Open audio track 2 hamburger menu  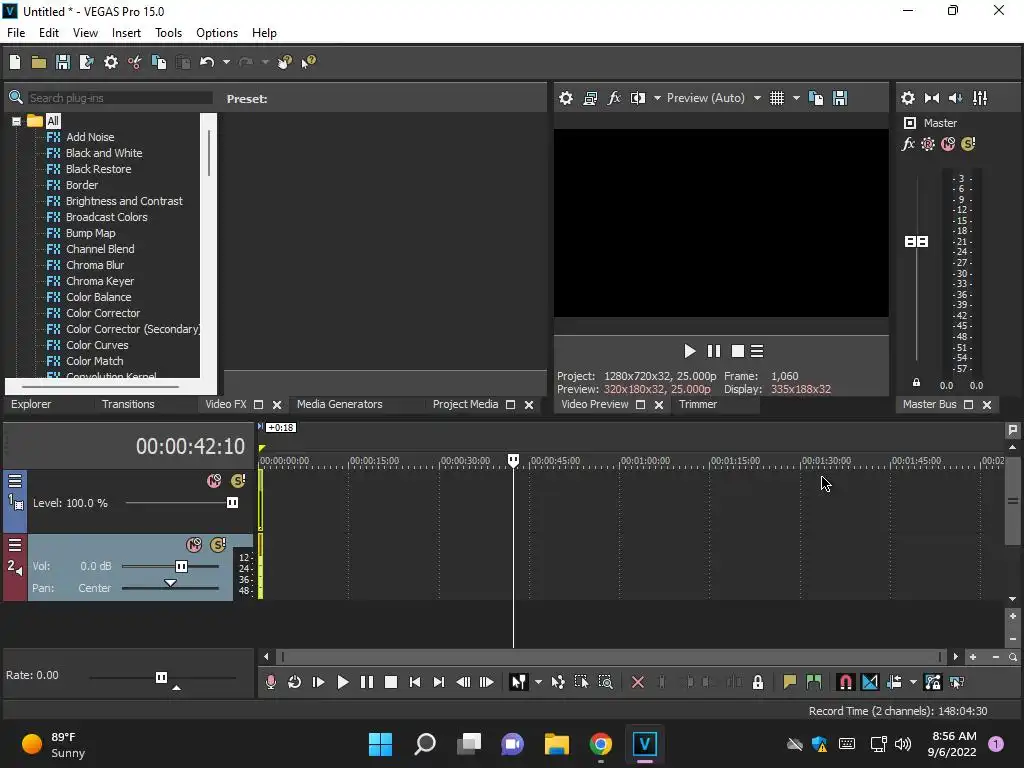(15, 545)
